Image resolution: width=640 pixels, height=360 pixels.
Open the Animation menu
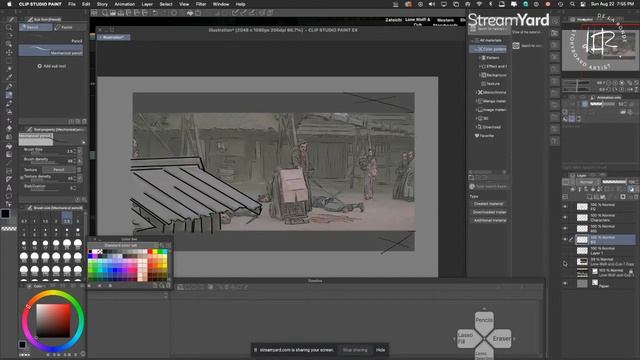(124, 4)
